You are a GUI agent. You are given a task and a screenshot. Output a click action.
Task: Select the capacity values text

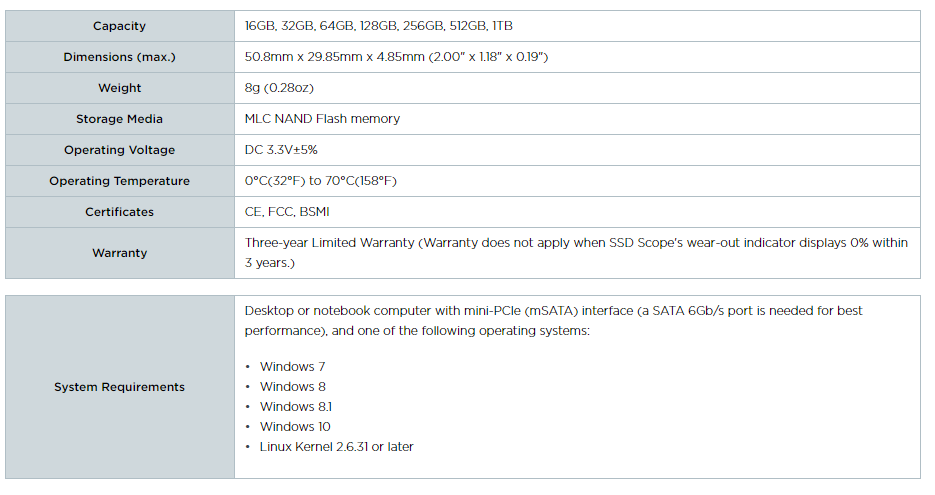click(x=379, y=26)
